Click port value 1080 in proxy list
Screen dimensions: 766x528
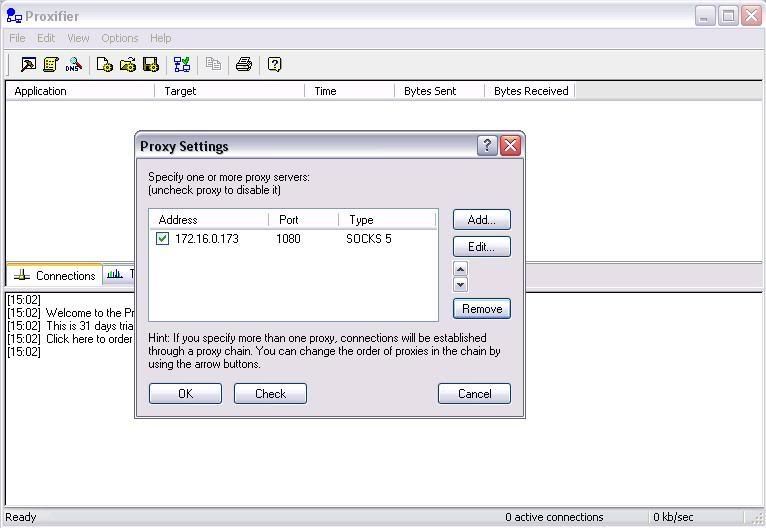click(x=288, y=239)
